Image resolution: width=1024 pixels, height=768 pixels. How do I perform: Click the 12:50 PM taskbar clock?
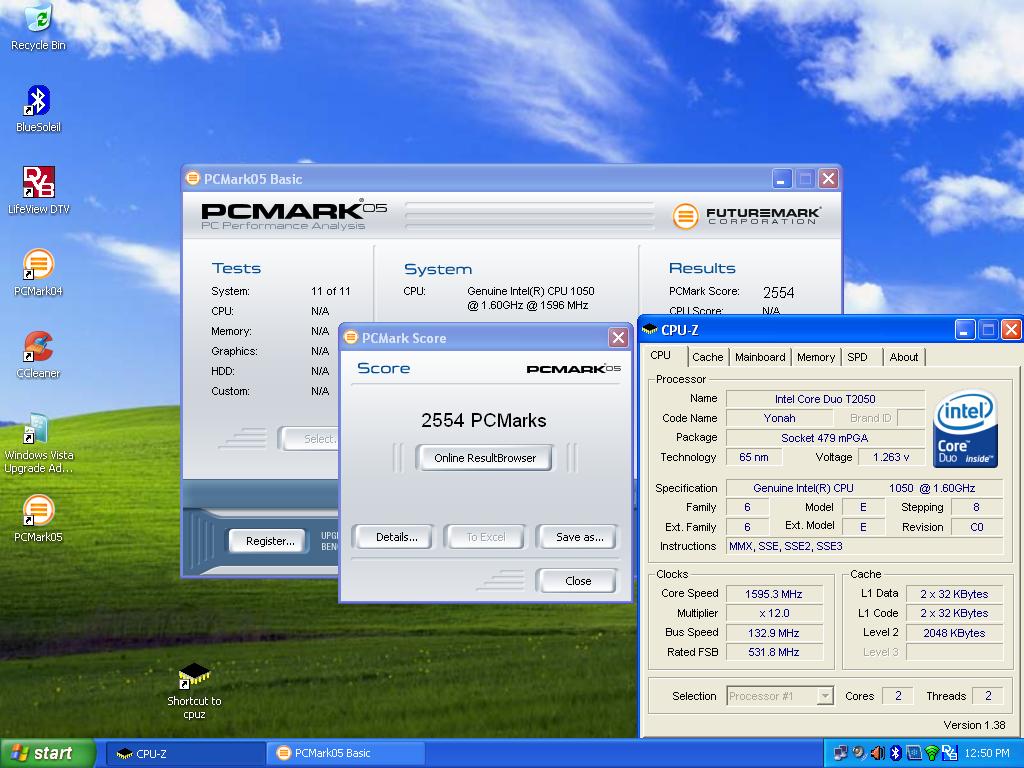pos(987,754)
